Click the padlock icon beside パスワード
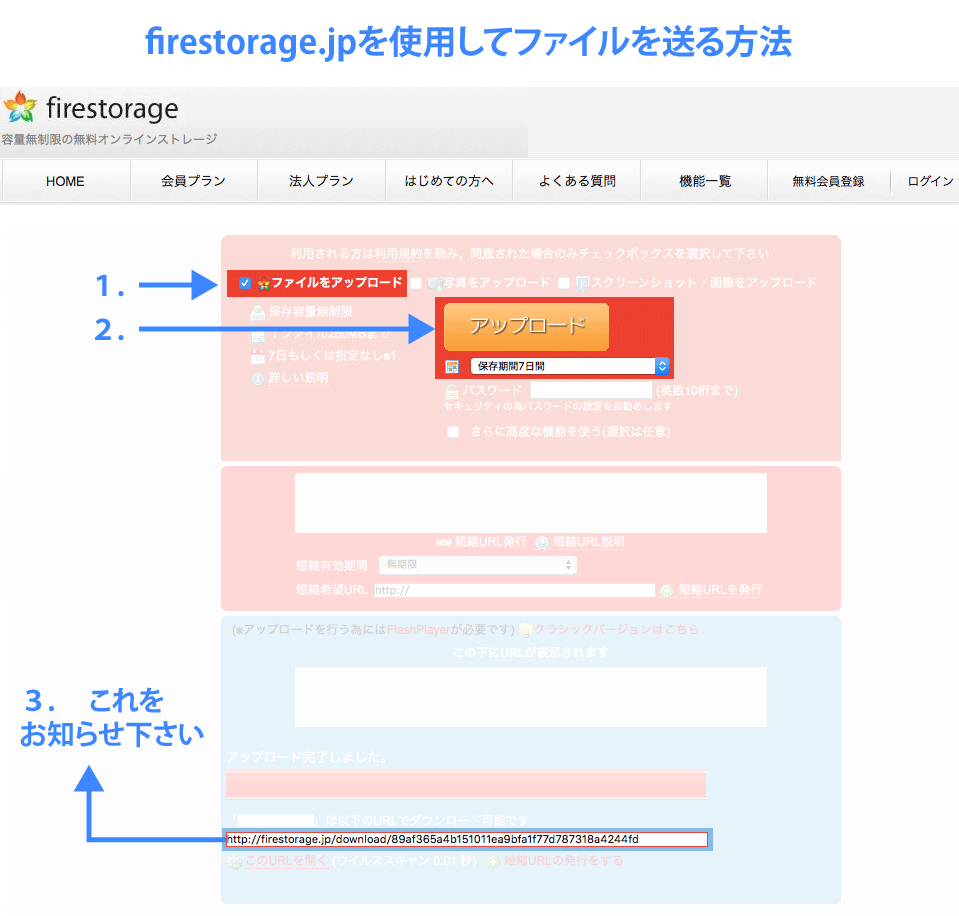Screen dimensions: 959x916 452,391
